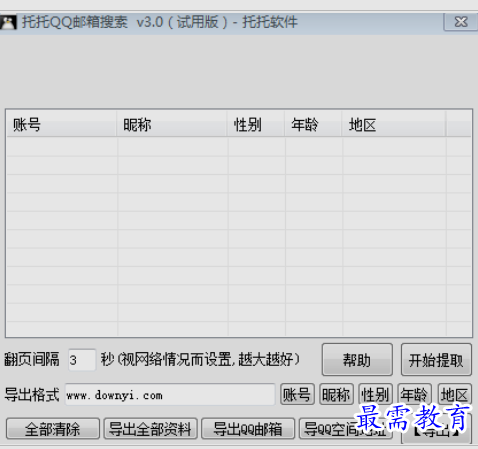
Task: Start extraction with 开始提取 button
Action: 436,360
